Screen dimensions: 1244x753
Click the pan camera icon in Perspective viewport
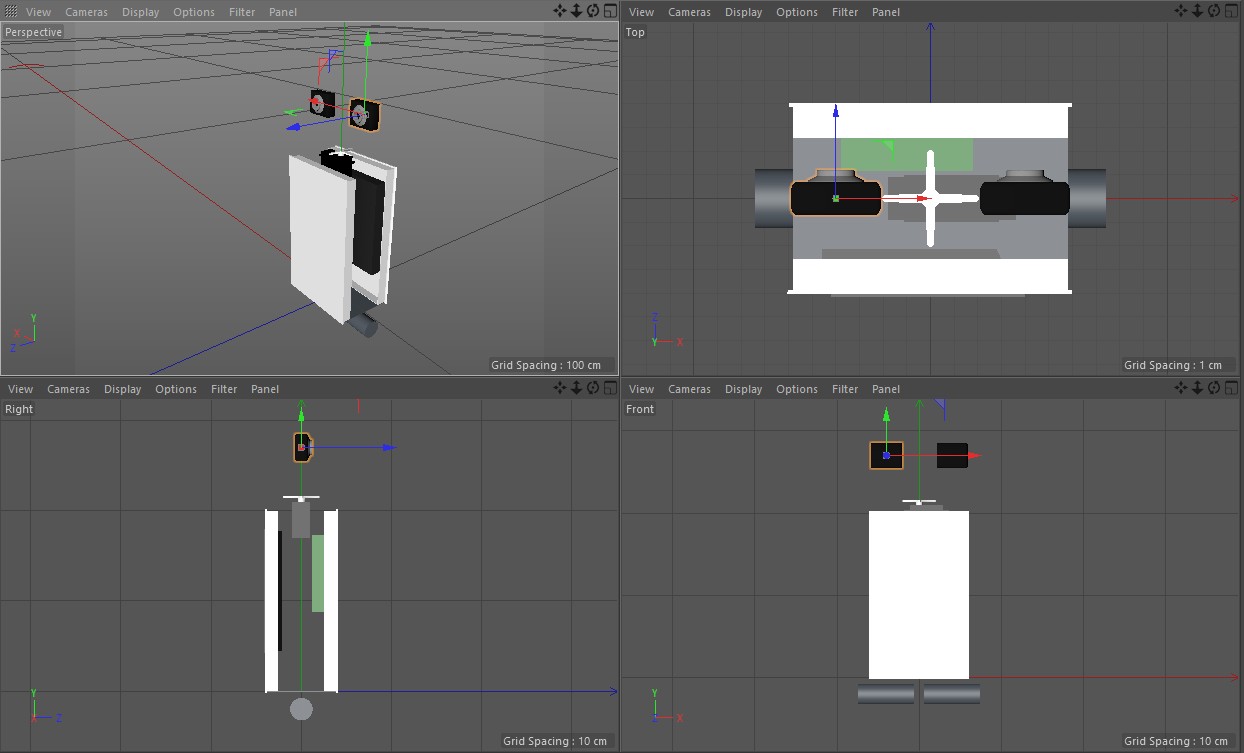560,11
